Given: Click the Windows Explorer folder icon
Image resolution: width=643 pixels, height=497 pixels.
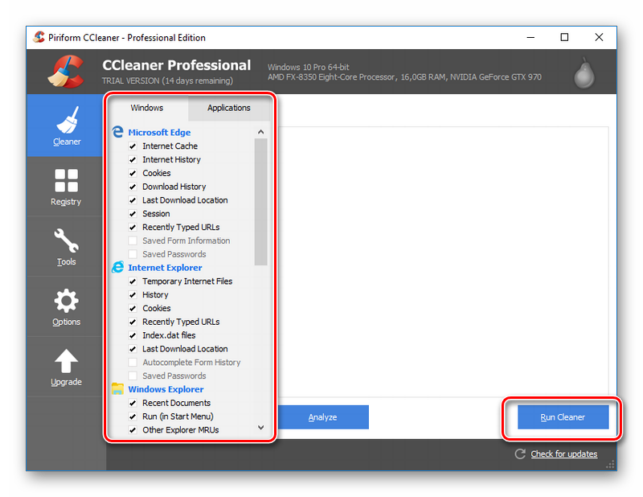Looking at the screenshot, I should click(118, 388).
